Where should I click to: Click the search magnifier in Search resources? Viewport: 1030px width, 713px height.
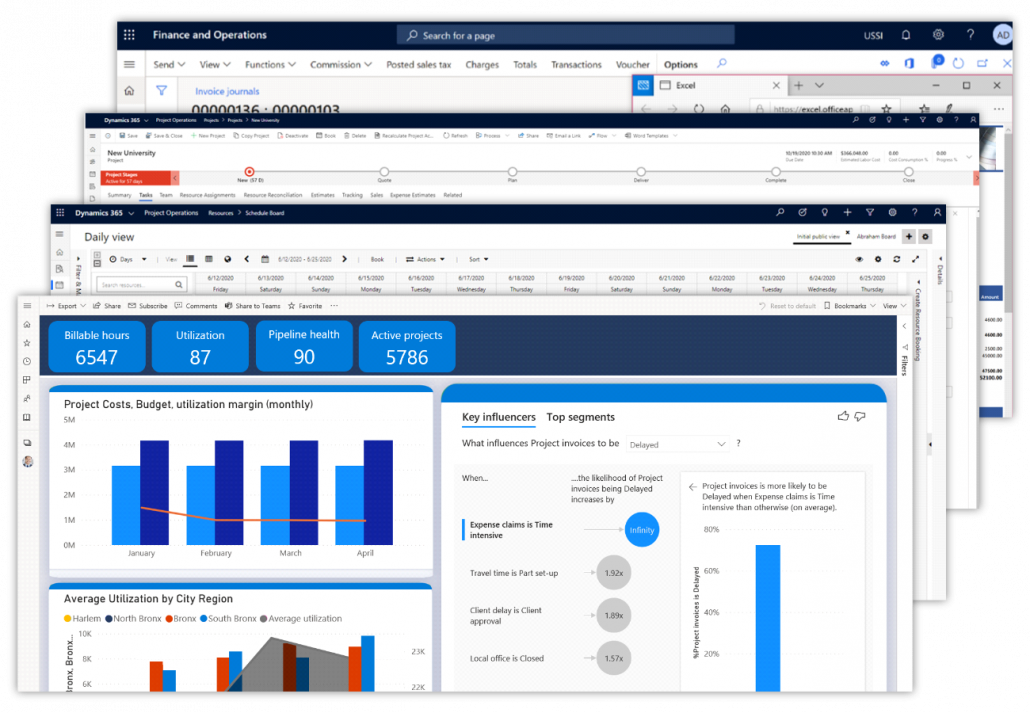178,285
